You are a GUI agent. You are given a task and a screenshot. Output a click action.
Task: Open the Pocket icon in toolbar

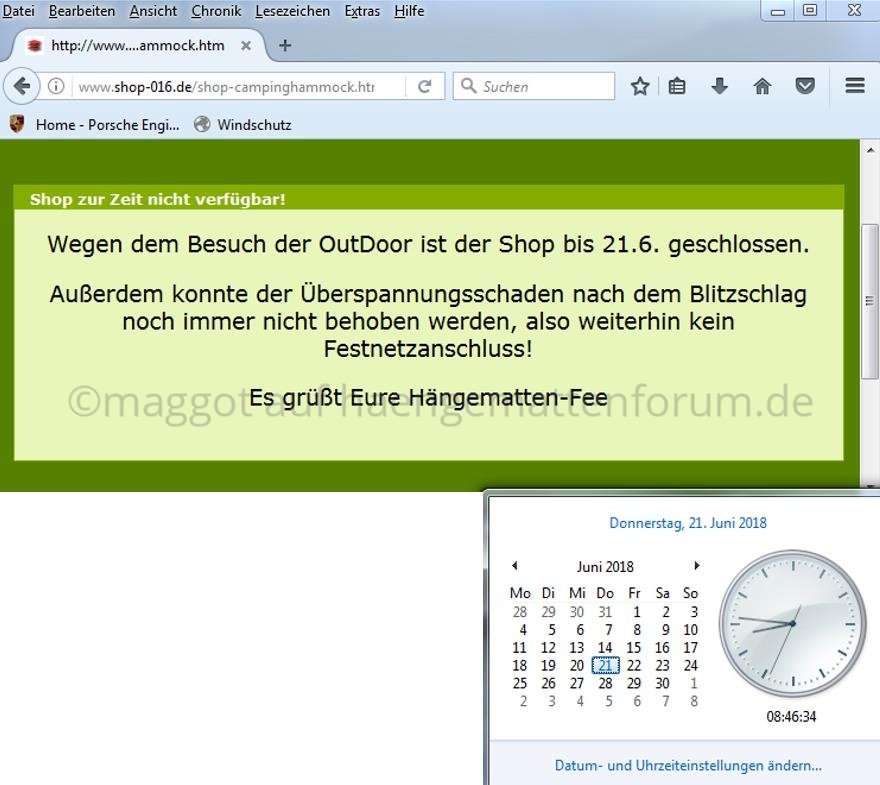click(805, 87)
